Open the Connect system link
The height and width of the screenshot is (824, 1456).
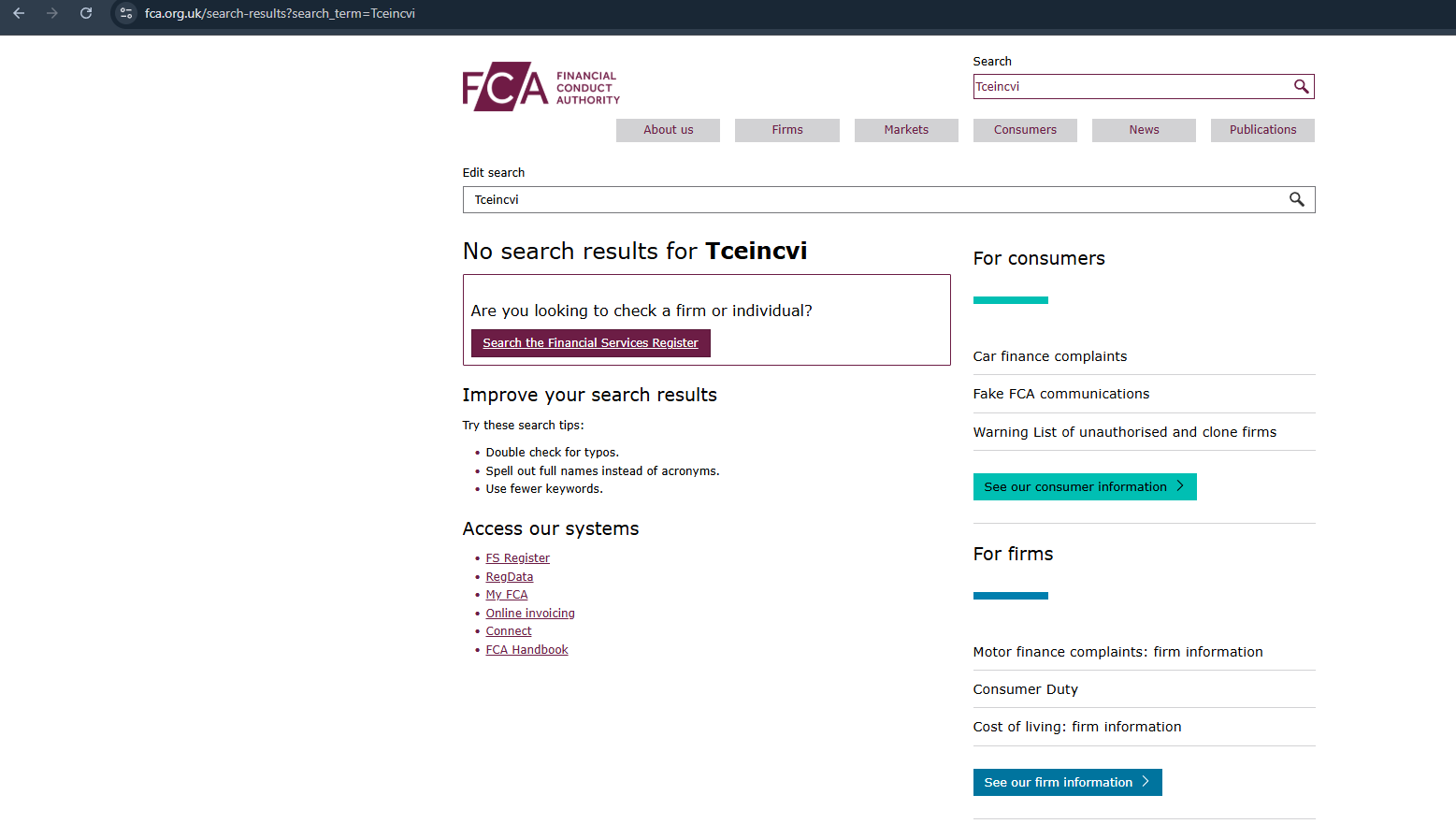[509, 631]
